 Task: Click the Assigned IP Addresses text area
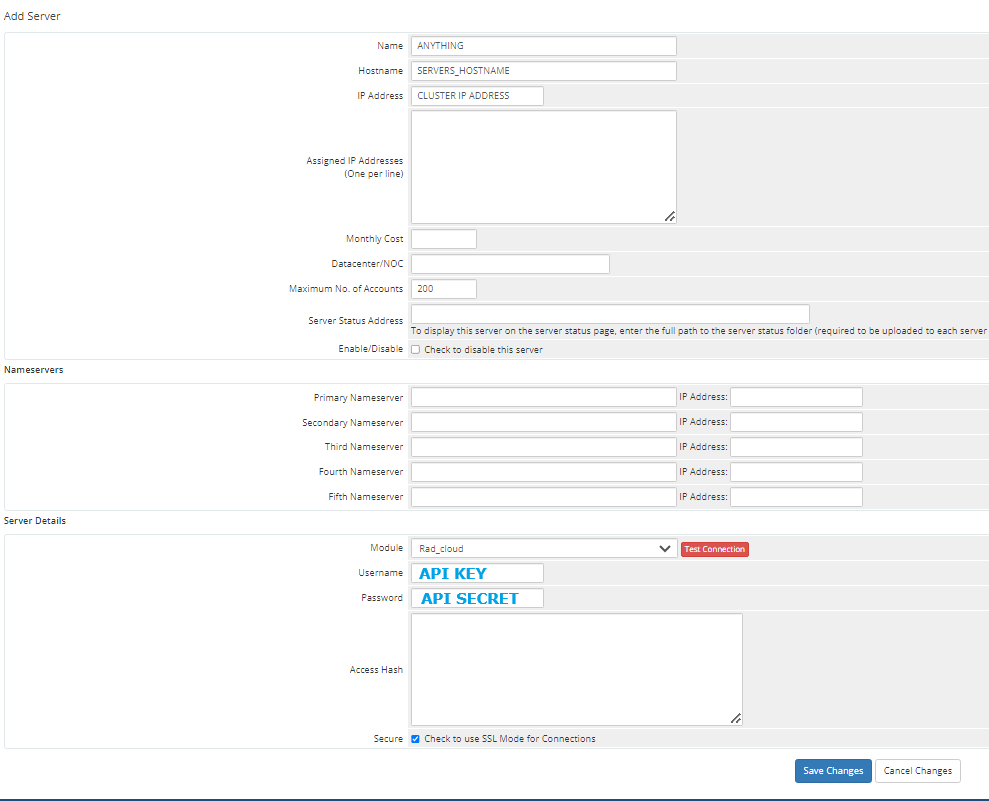pyautogui.click(x=544, y=167)
